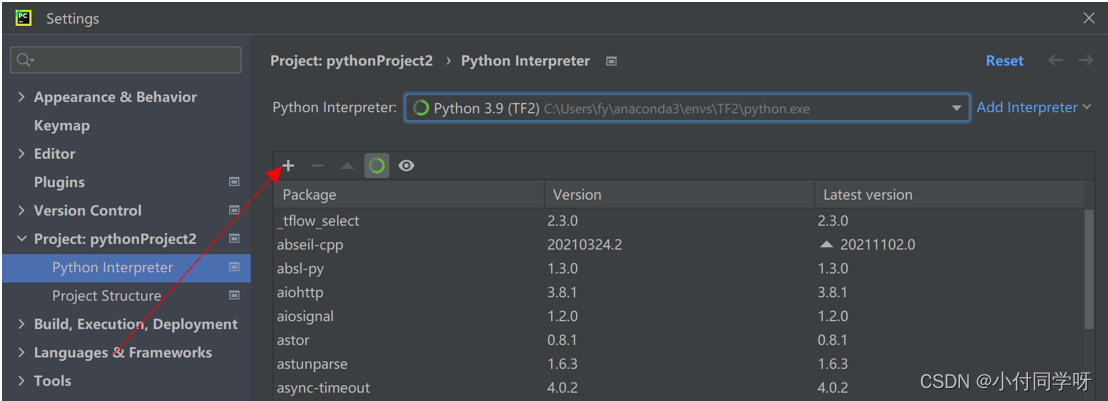Screen dimensions: 1108x401
Task: Click version 1.6.3 in the Version column
Action: [562, 364]
